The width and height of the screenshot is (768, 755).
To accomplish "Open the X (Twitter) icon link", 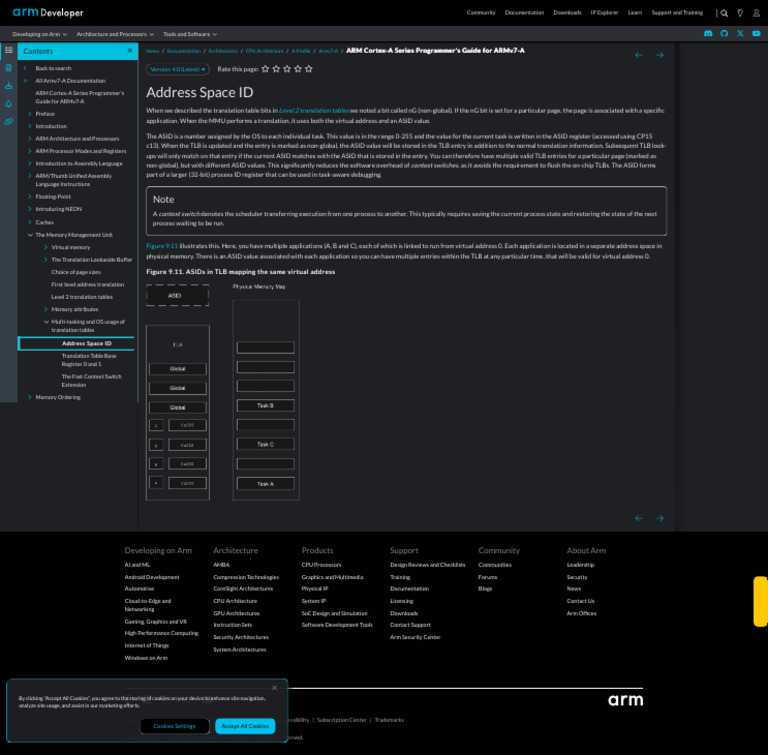I will point(740,34).
